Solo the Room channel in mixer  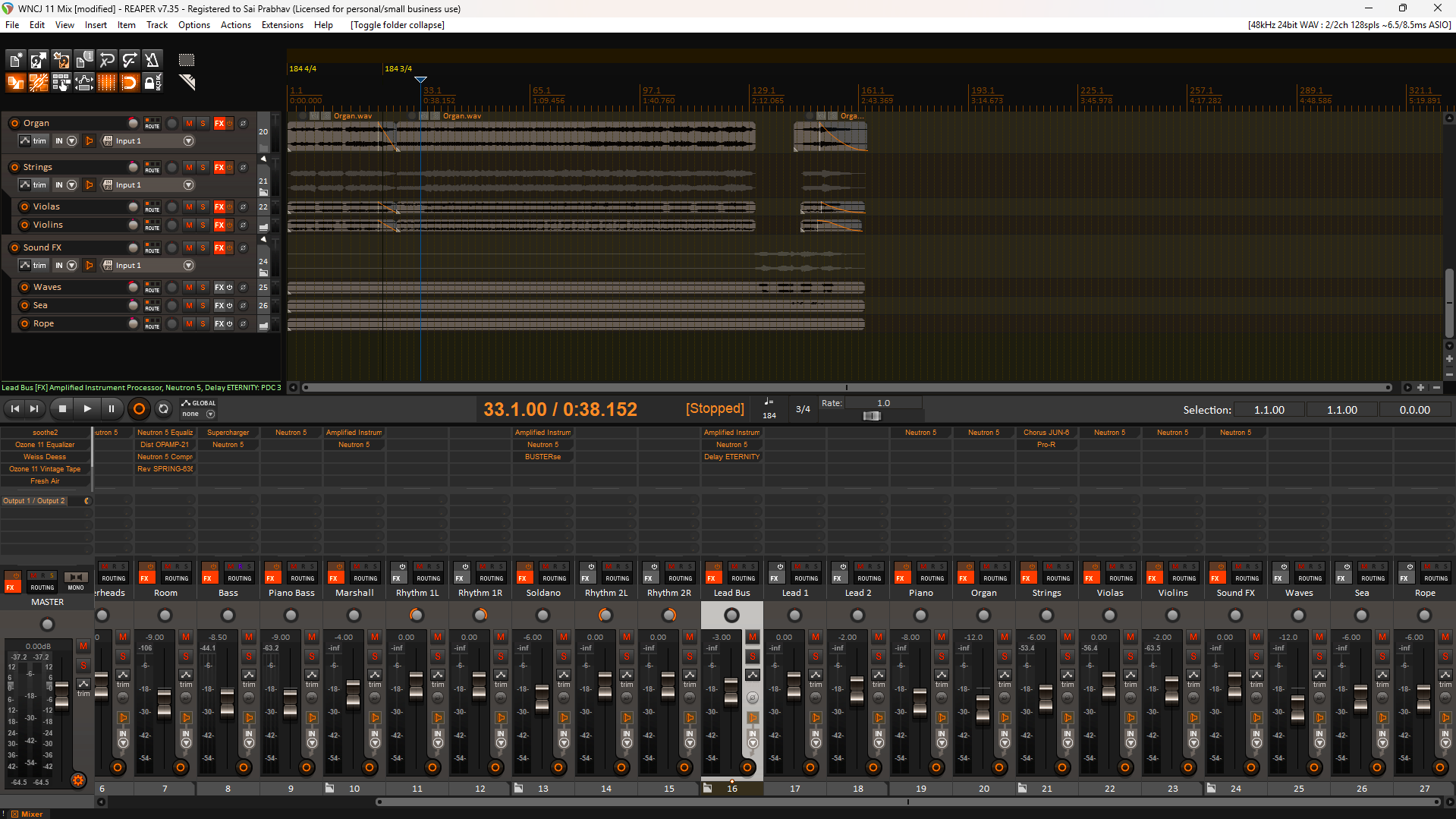coord(186,656)
